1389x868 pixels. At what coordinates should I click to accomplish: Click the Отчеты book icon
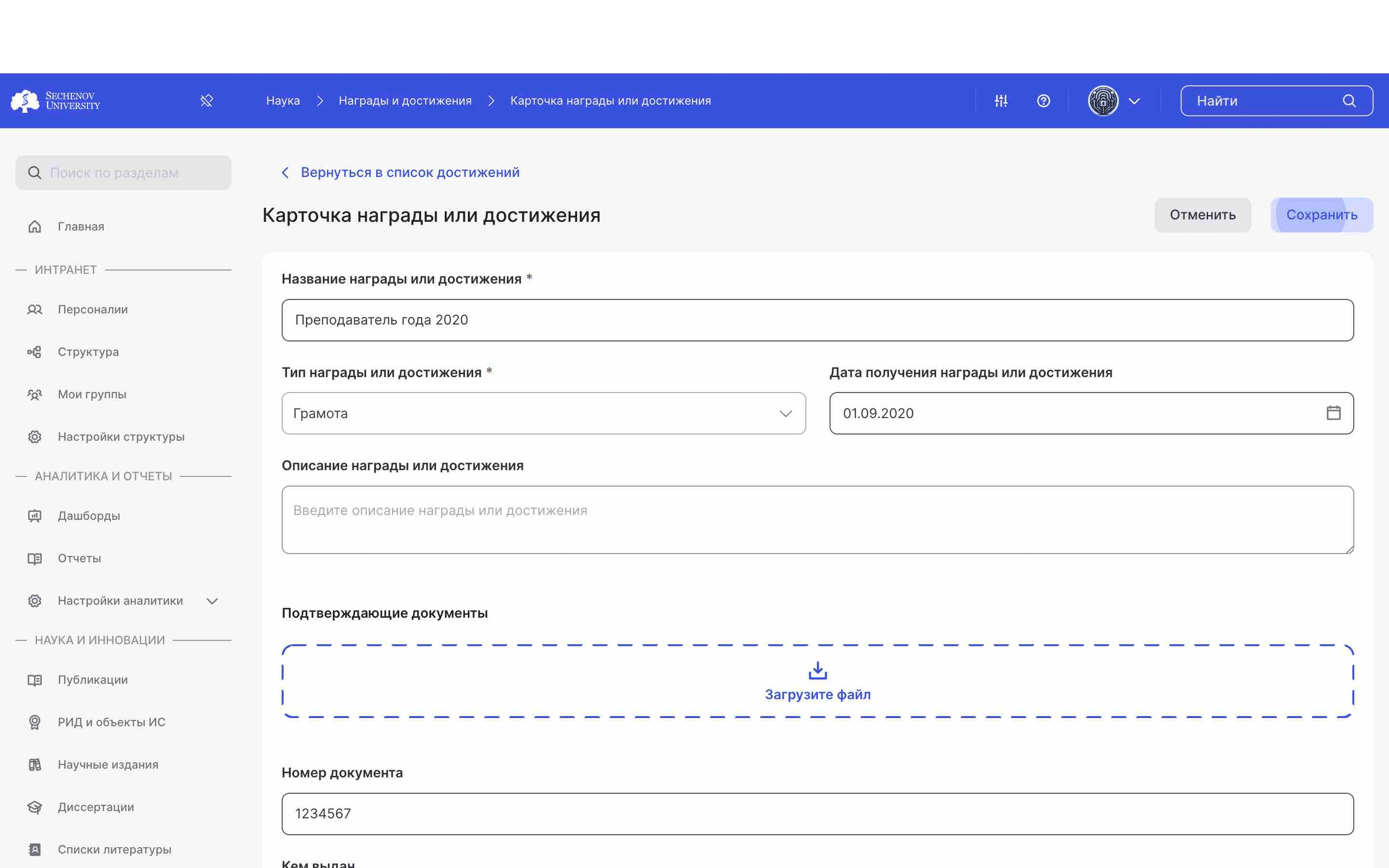coord(34,558)
